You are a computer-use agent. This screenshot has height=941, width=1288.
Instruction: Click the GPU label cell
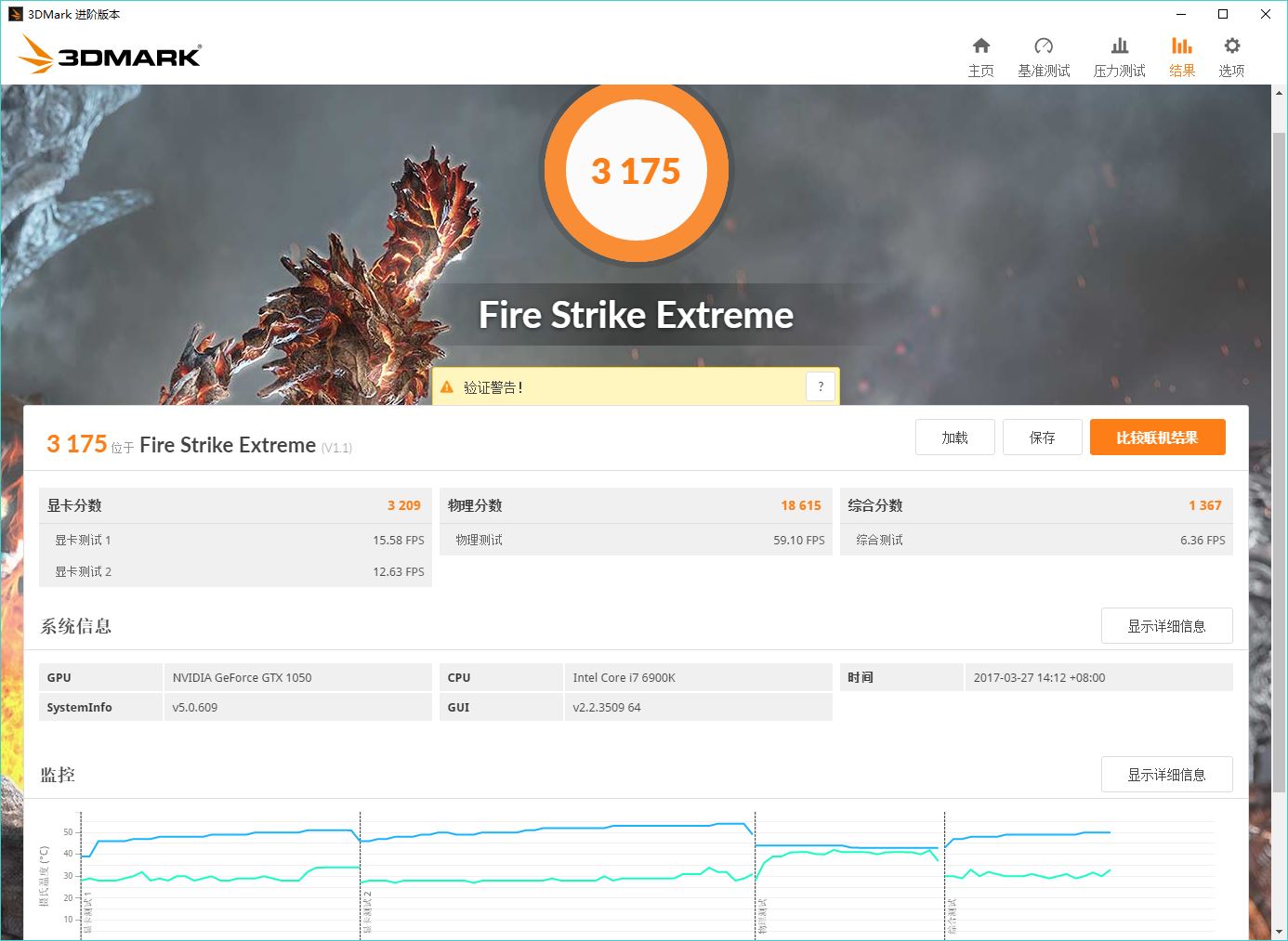click(100, 677)
